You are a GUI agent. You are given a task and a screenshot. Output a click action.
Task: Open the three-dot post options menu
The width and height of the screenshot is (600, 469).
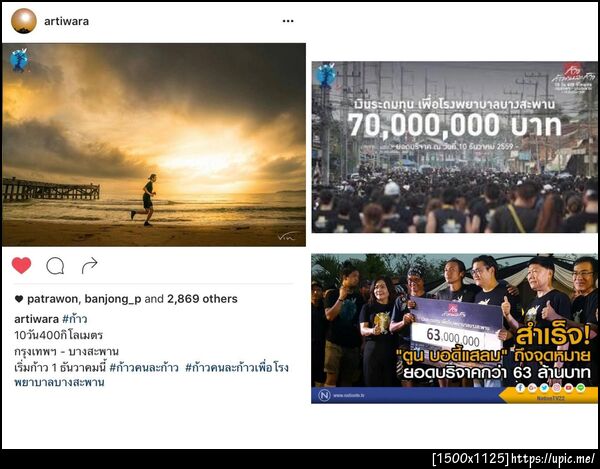[288, 21]
